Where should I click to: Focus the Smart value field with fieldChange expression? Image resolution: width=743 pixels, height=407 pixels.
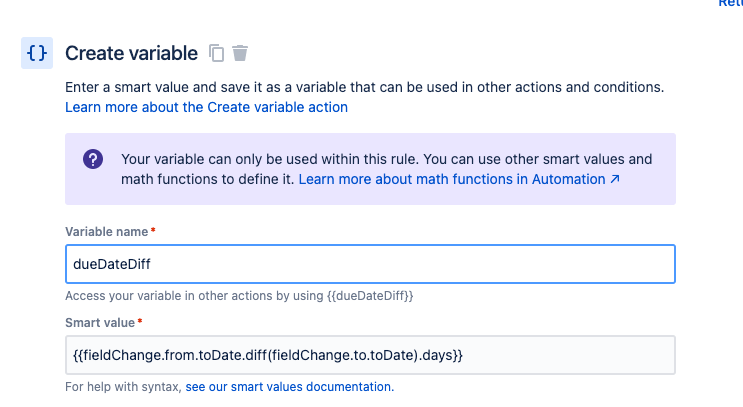(x=370, y=355)
